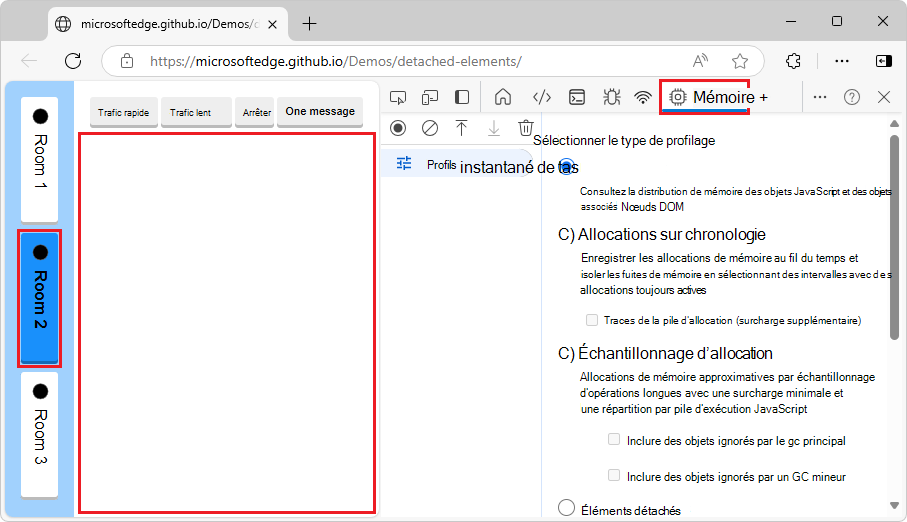Start recording heap profile
907x522 pixels.
398,128
